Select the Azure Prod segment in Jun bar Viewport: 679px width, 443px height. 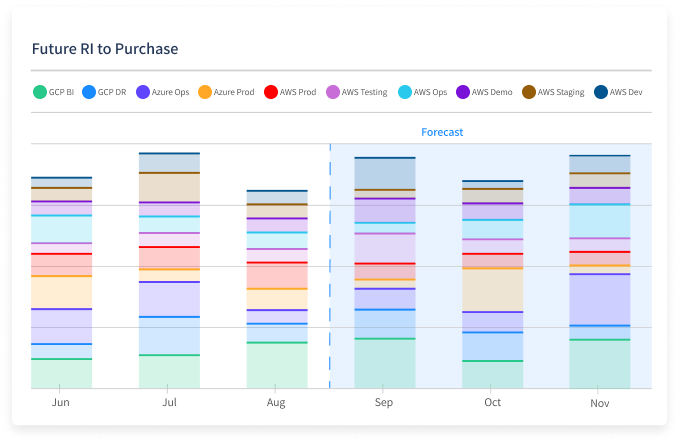point(61,292)
